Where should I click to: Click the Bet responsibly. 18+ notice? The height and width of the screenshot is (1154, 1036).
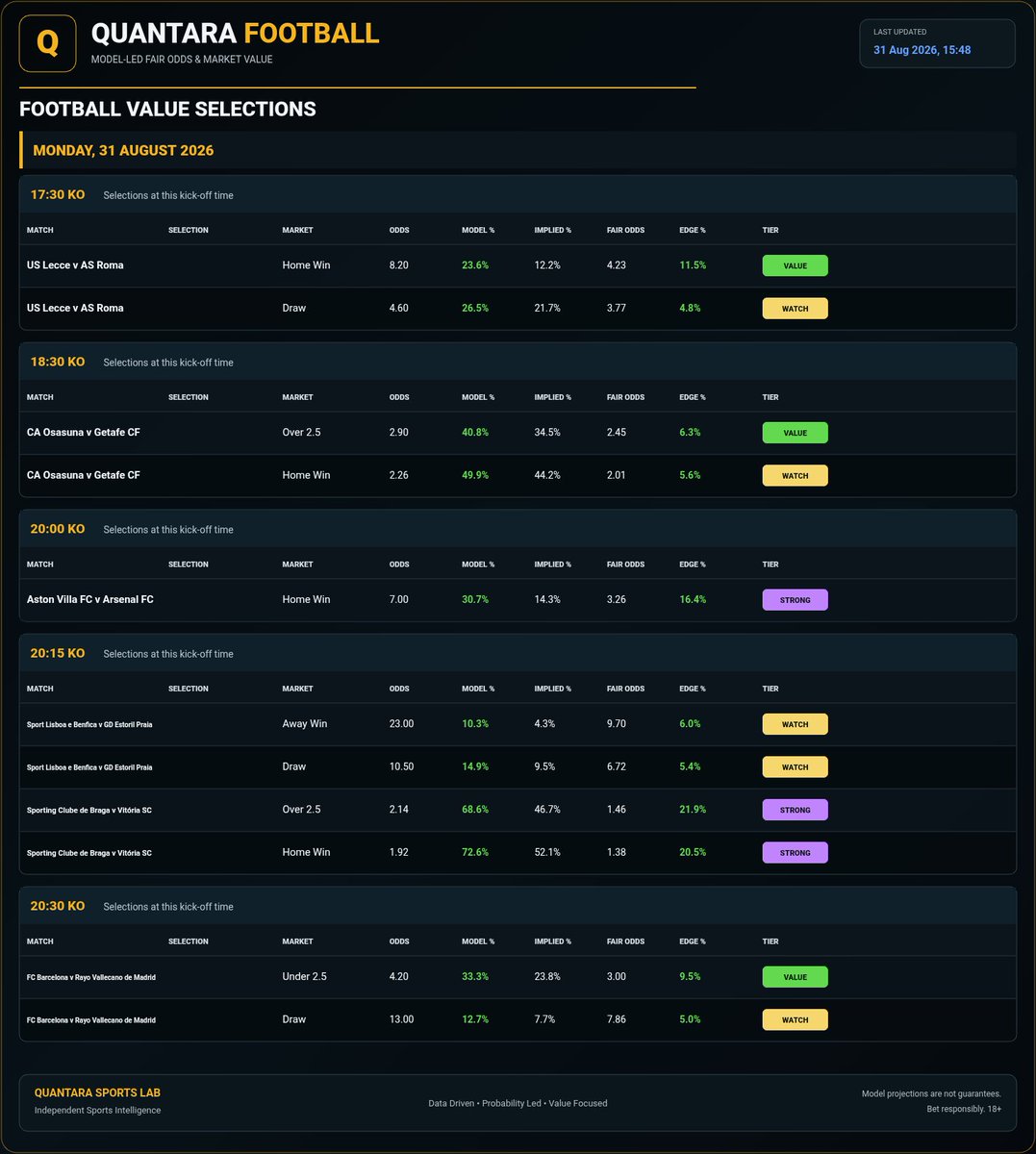[x=964, y=1110]
